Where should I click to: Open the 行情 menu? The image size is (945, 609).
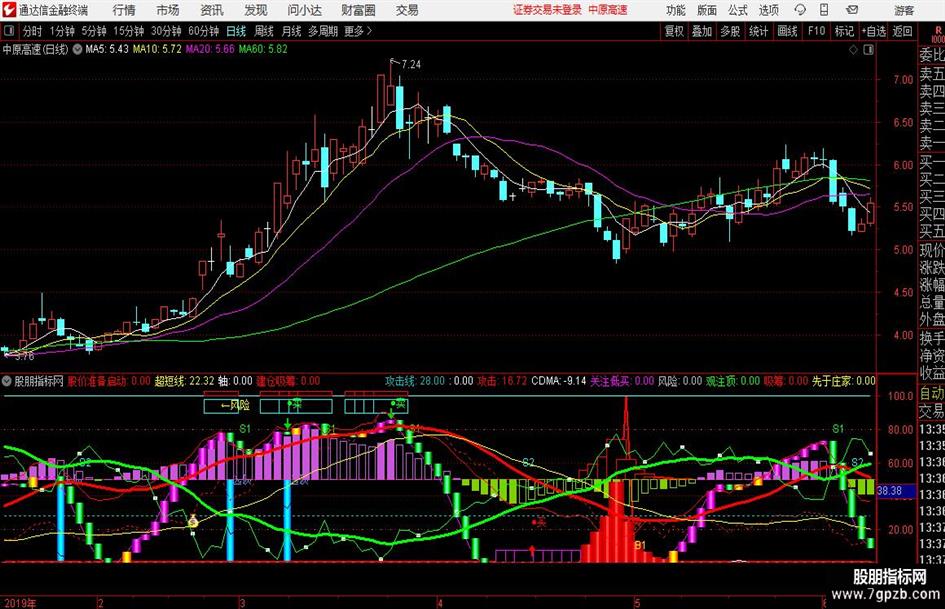coord(124,10)
